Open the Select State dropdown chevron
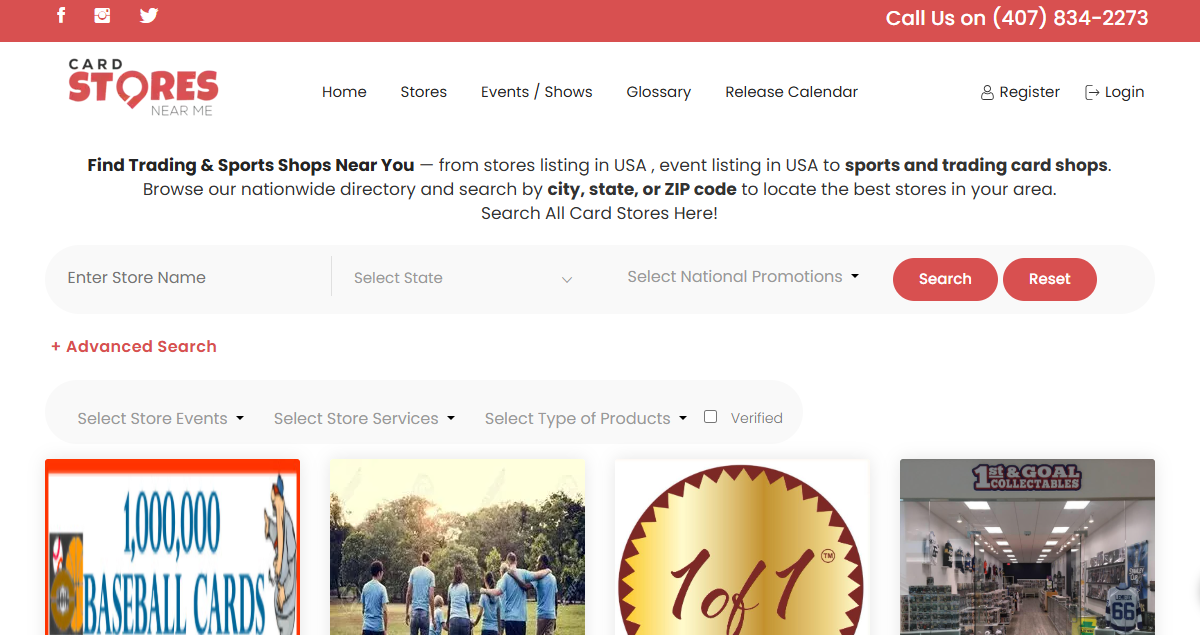This screenshot has width=1200, height=635. [x=567, y=280]
